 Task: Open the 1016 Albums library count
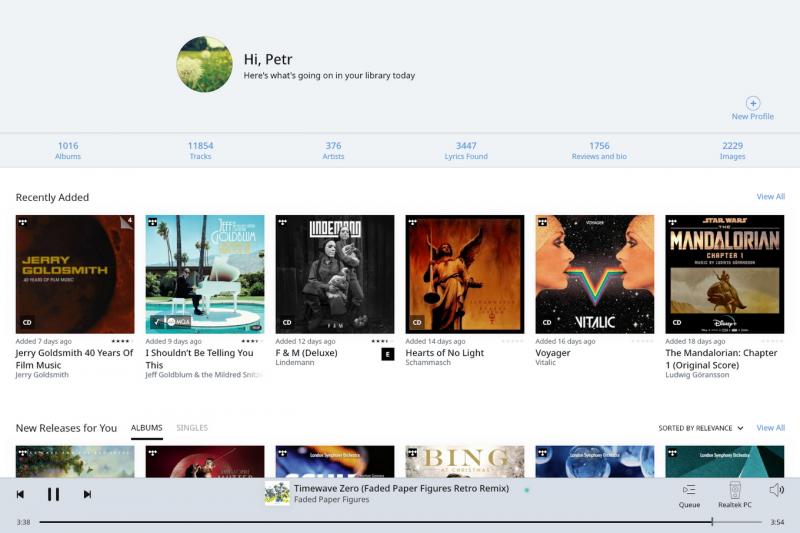[68, 150]
